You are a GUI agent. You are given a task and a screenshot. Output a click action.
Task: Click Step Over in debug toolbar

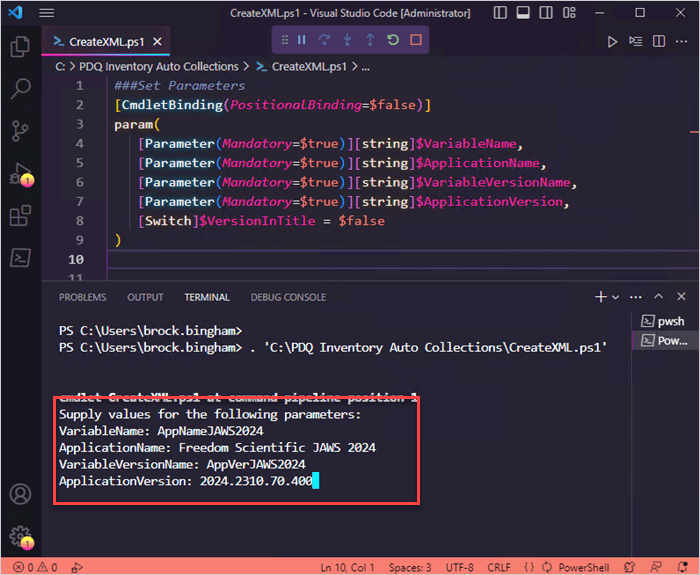tap(325, 40)
